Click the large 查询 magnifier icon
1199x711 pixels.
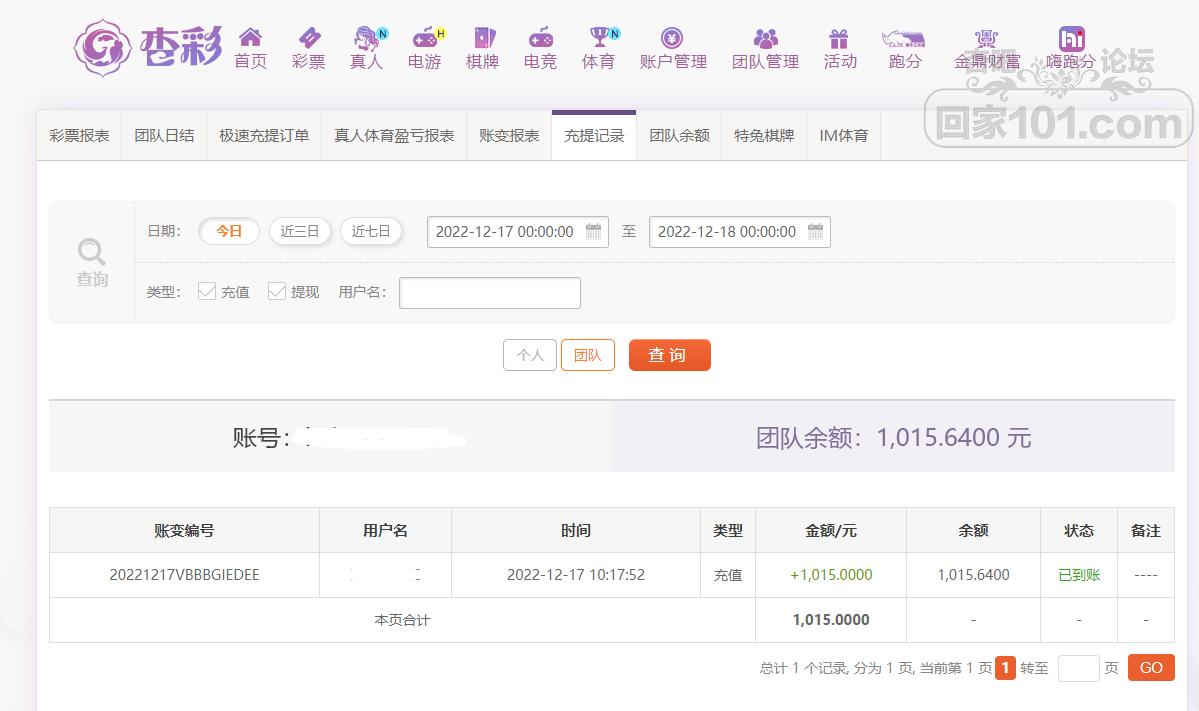pos(92,252)
